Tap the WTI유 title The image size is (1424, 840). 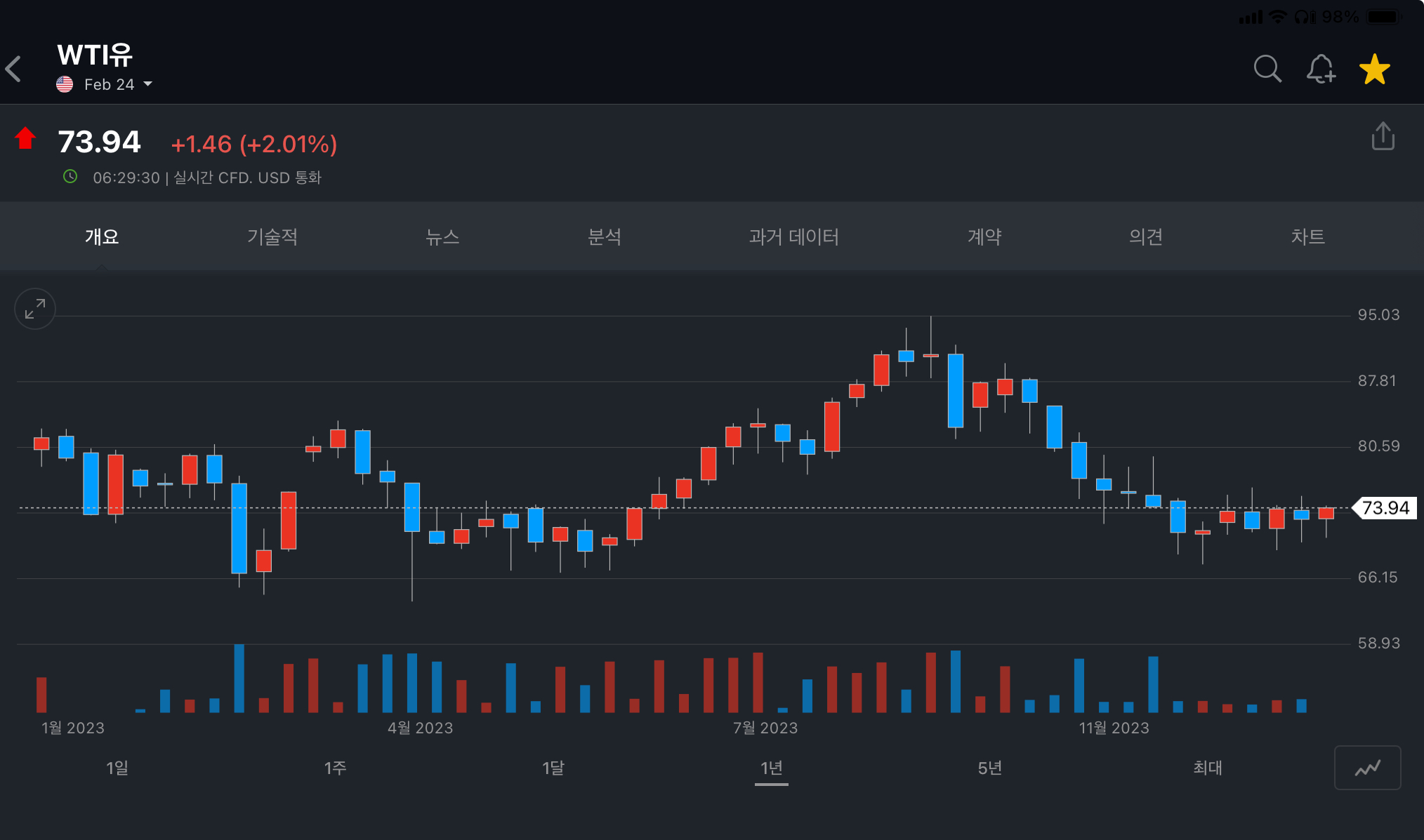point(95,54)
